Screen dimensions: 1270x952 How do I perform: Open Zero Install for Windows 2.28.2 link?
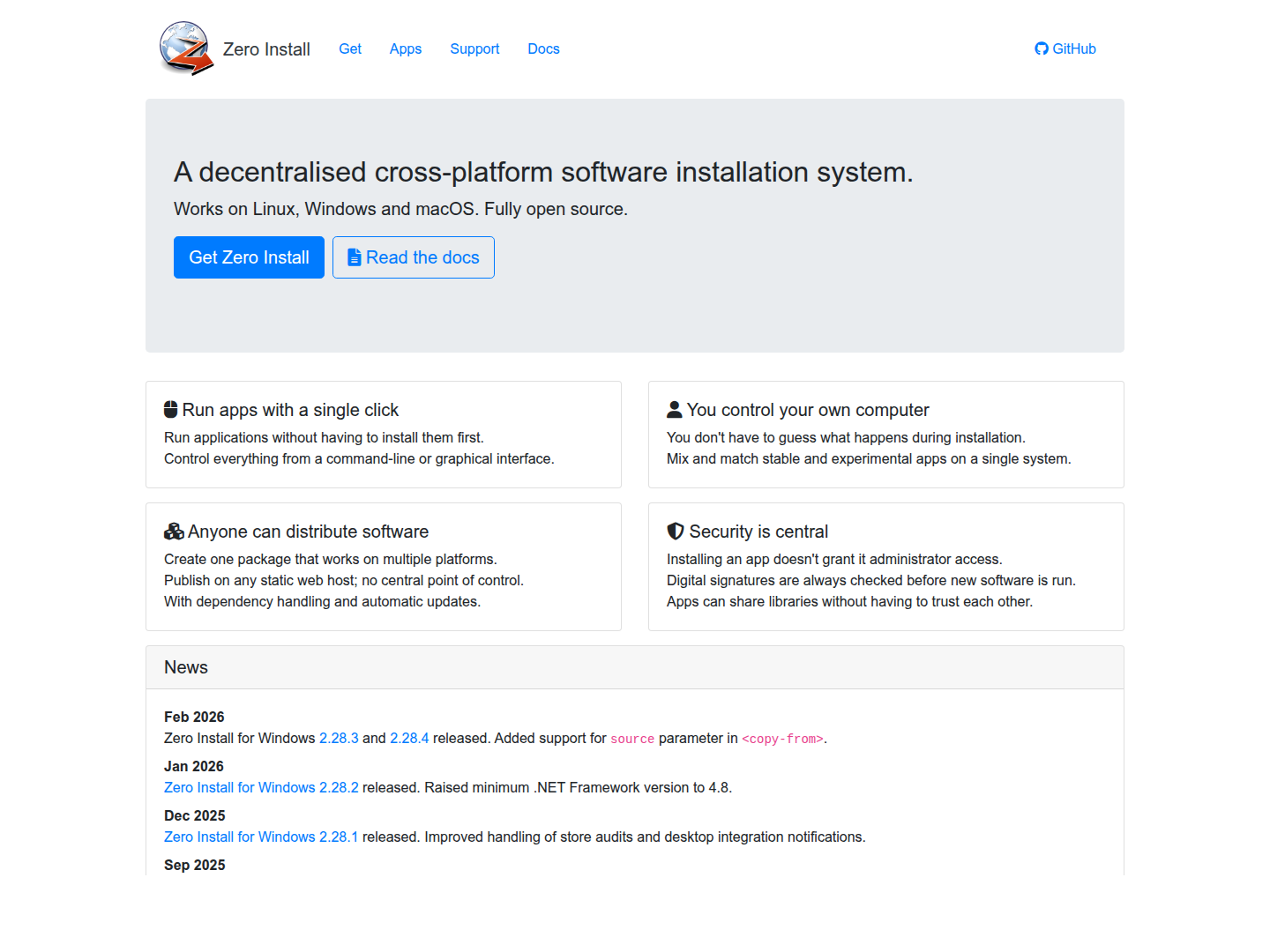(x=261, y=787)
